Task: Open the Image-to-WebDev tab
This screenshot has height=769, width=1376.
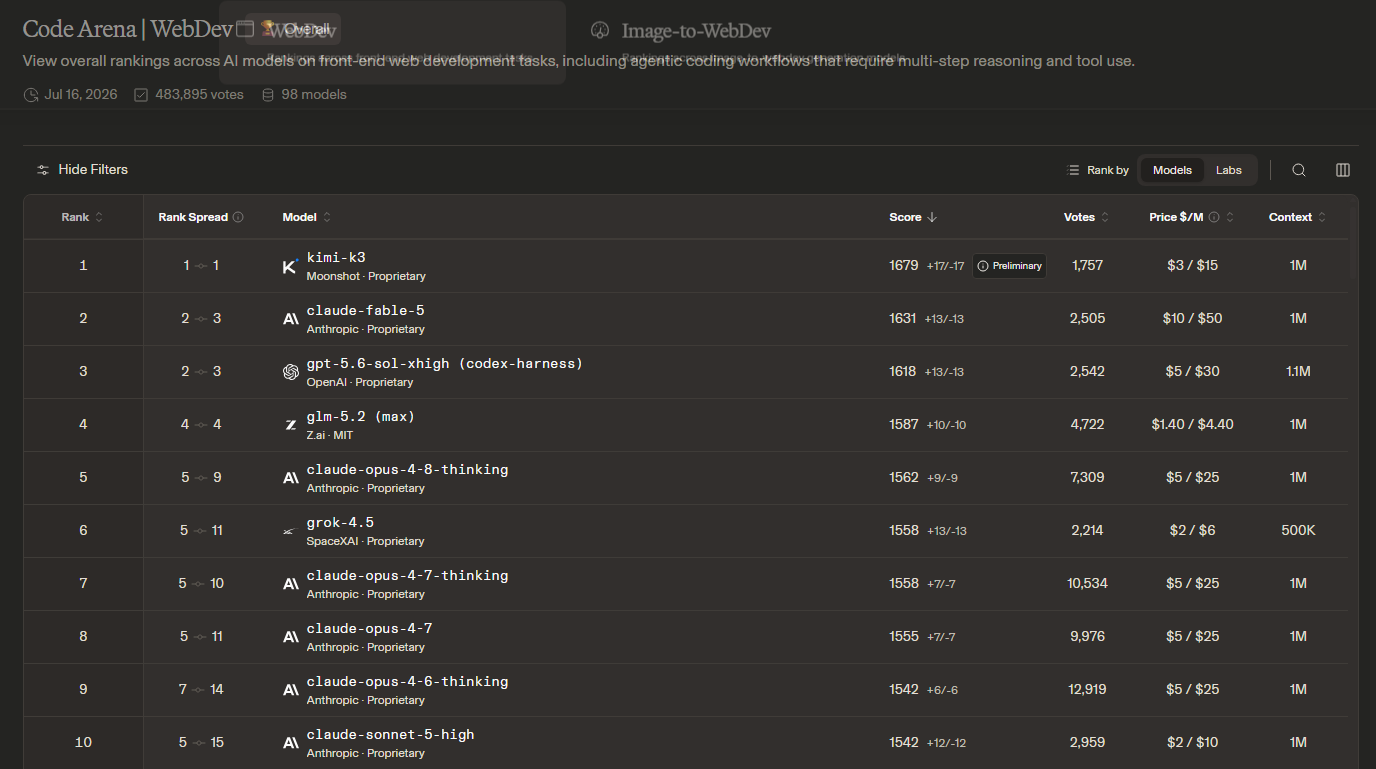Action: [682, 31]
